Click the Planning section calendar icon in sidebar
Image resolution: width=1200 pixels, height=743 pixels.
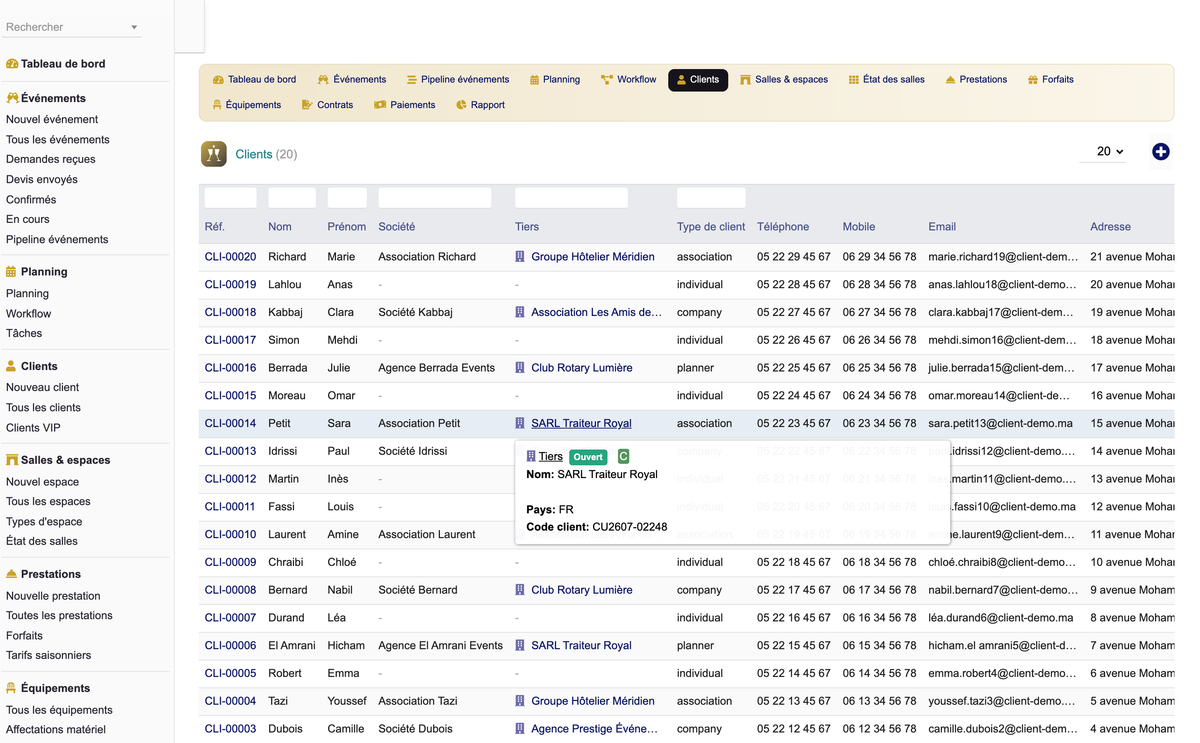[11, 272]
